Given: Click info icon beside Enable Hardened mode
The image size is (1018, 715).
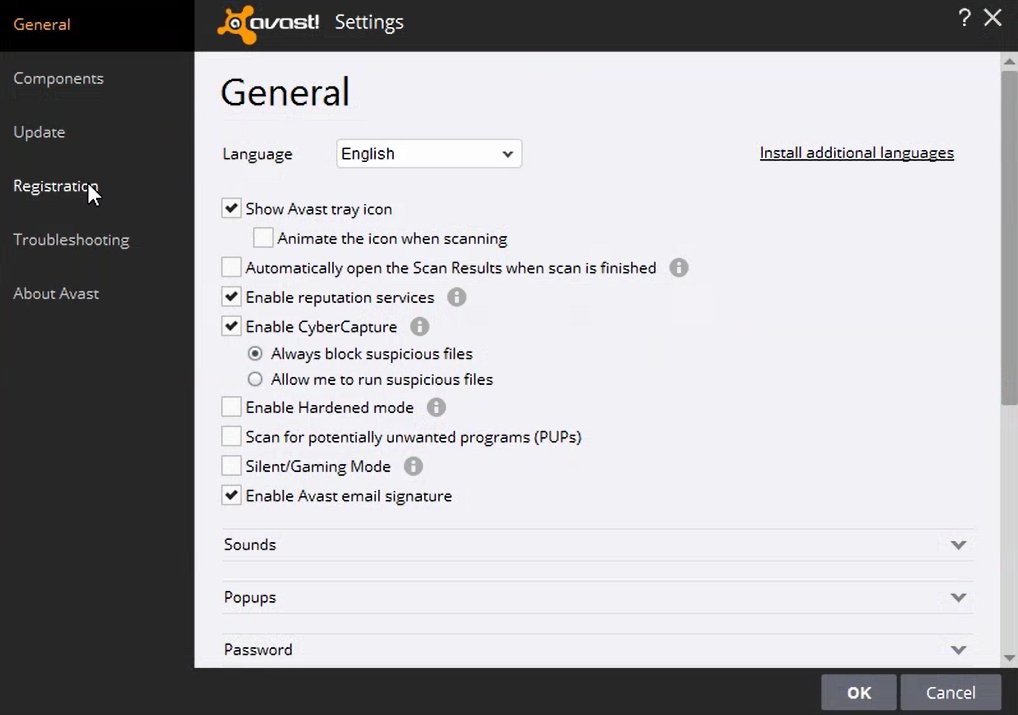Looking at the screenshot, I should click(436, 407).
